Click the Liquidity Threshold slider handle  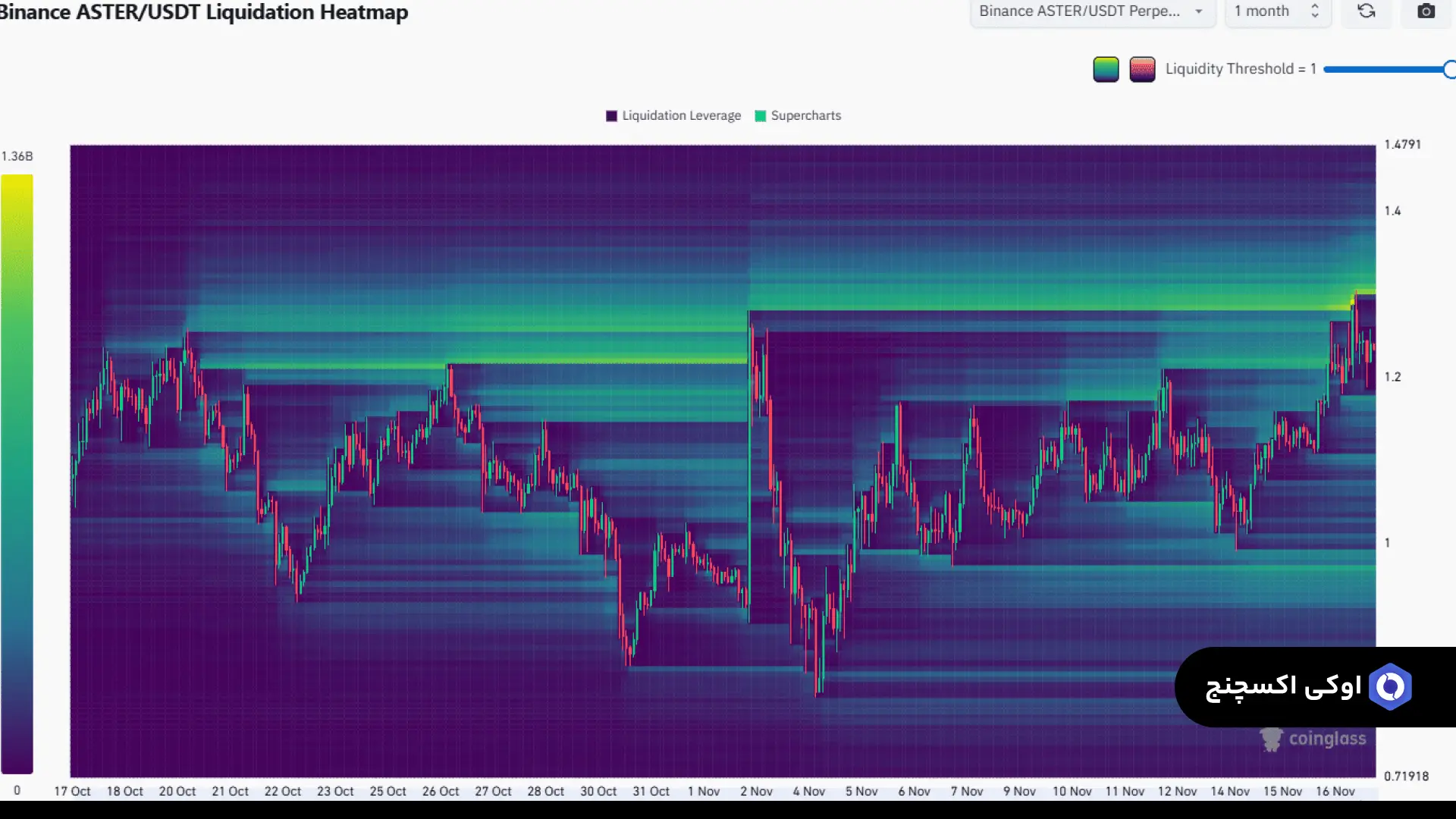point(1449,70)
